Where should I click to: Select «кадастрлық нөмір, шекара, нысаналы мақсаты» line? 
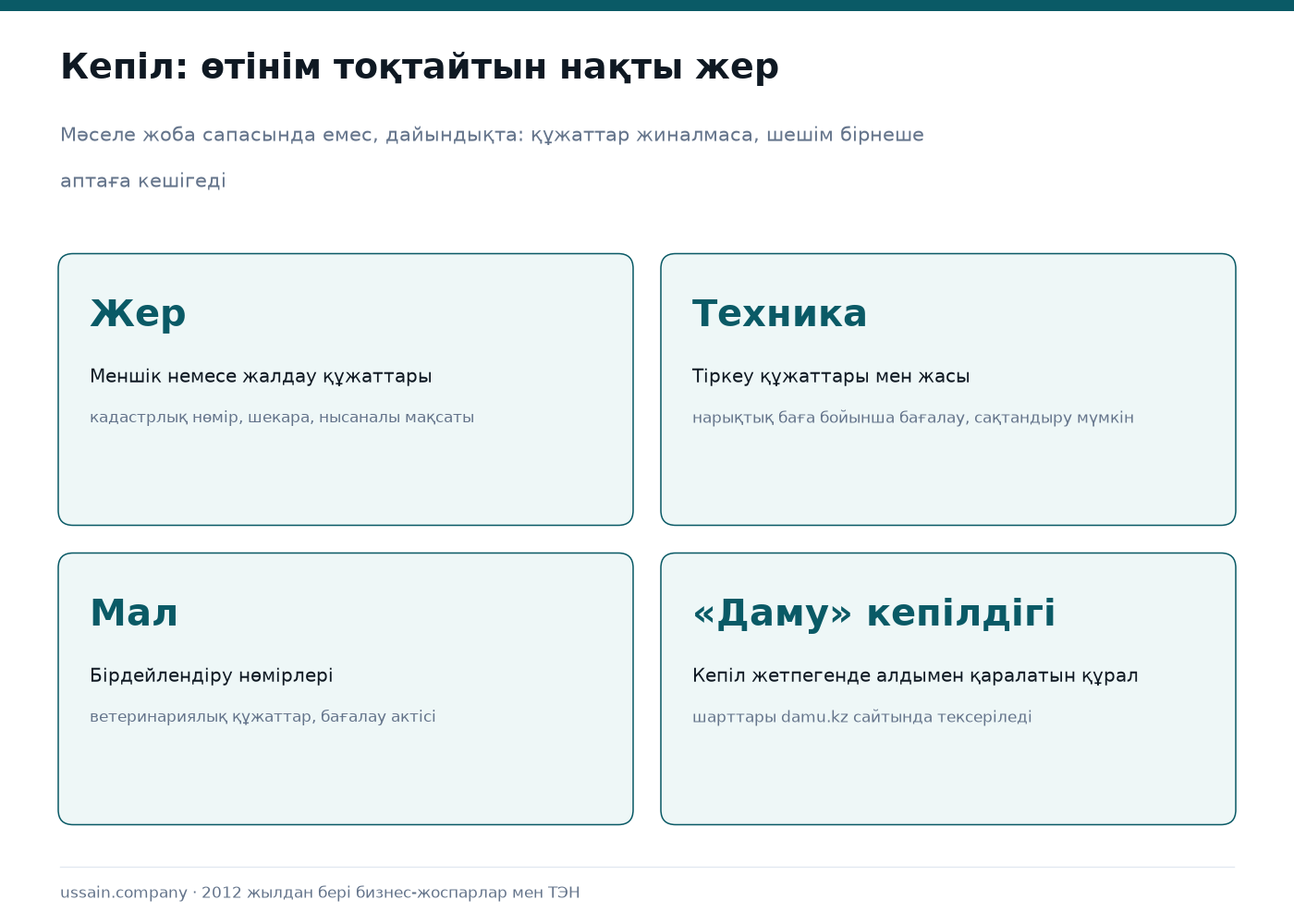[282, 418]
